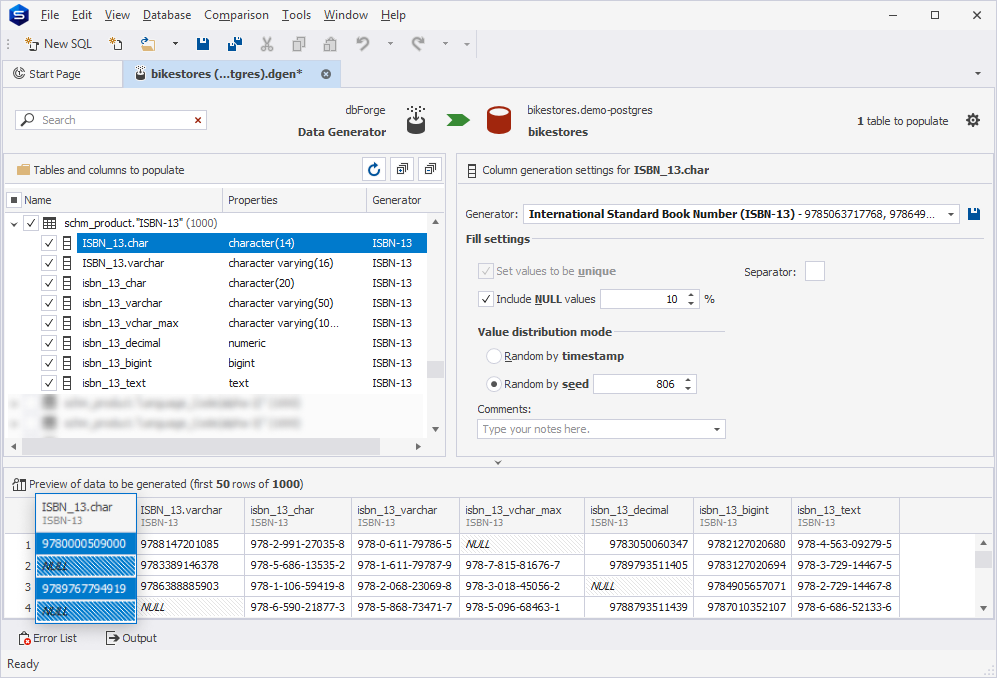Open the Edit menu
Image resolution: width=997 pixels, height=678 pixels.
click(81, 15)
